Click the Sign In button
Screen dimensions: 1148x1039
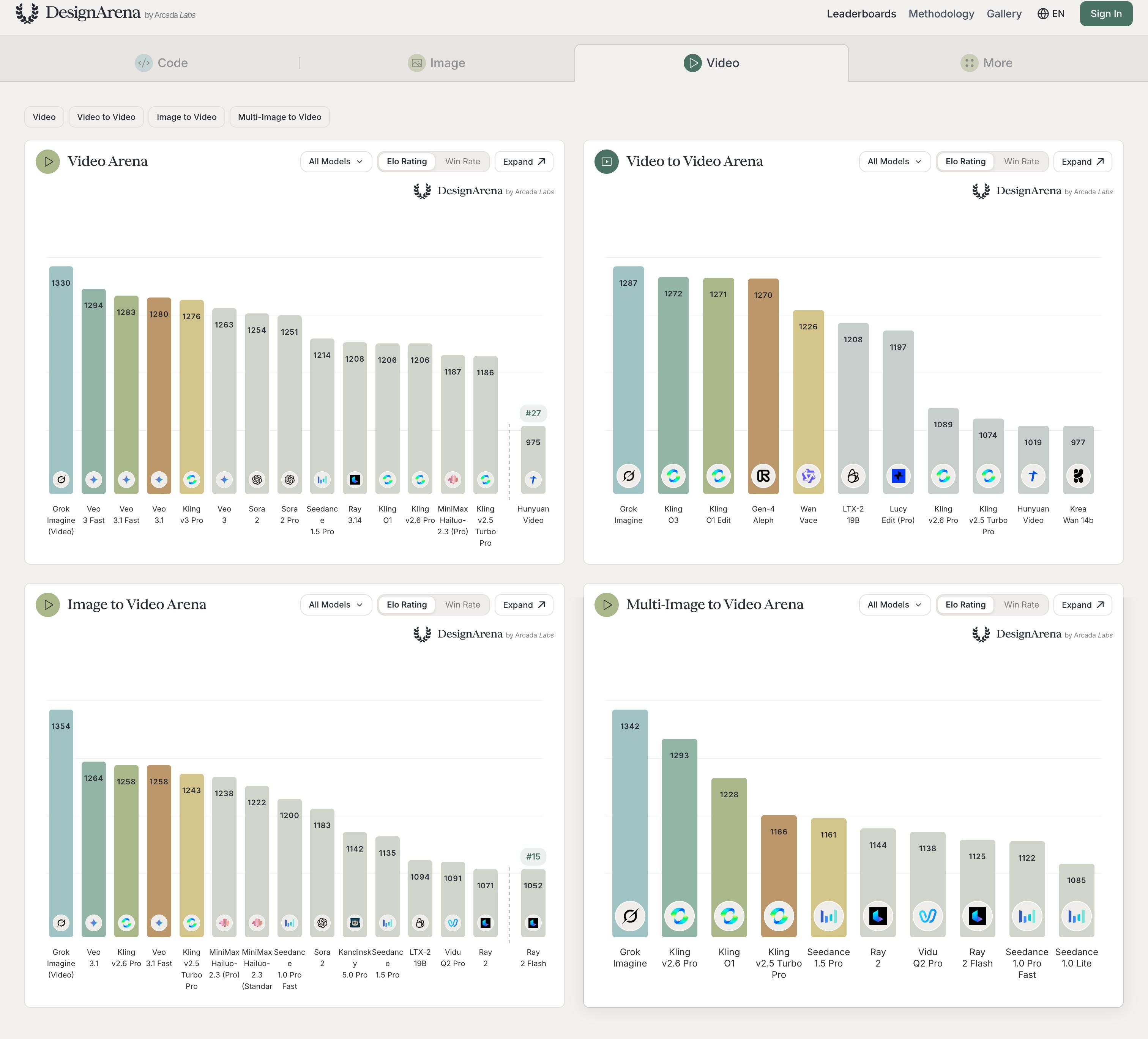pyautogui.click(x=1106, y=14)
